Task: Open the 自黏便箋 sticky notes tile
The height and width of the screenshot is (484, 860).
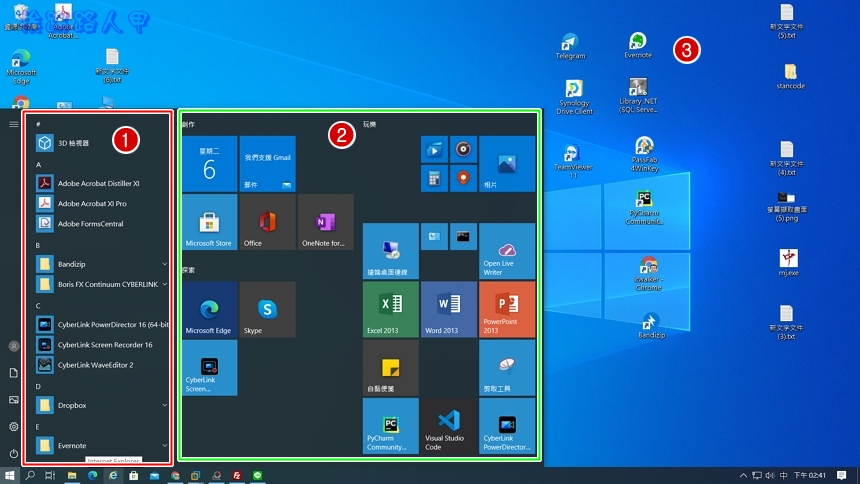Action: click(x=391, y=368)
